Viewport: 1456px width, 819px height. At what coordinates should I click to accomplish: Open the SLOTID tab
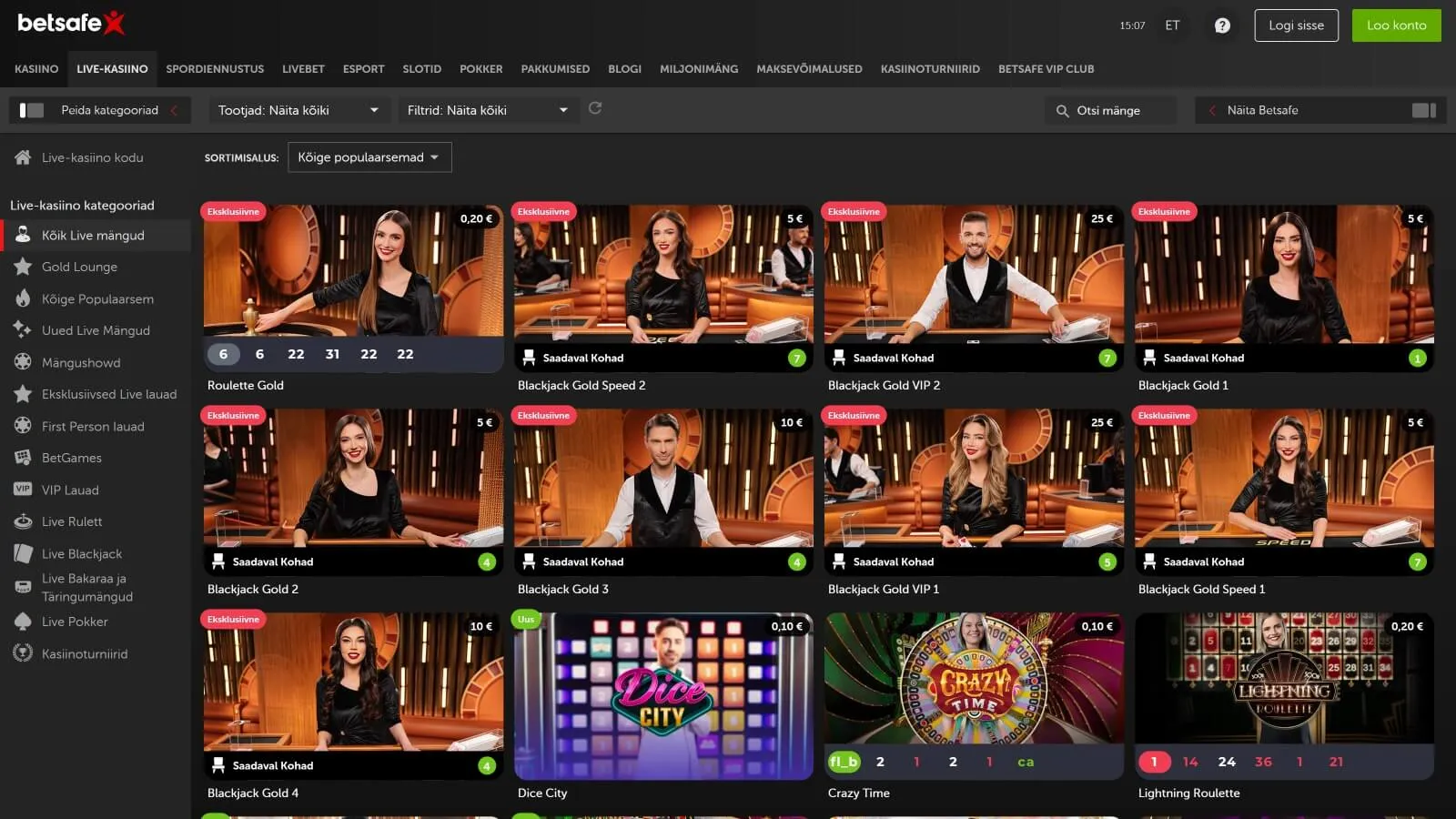point(422,69)
